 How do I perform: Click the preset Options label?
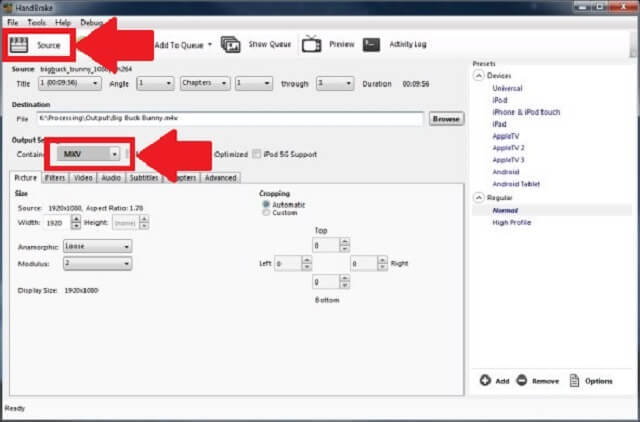599,381
